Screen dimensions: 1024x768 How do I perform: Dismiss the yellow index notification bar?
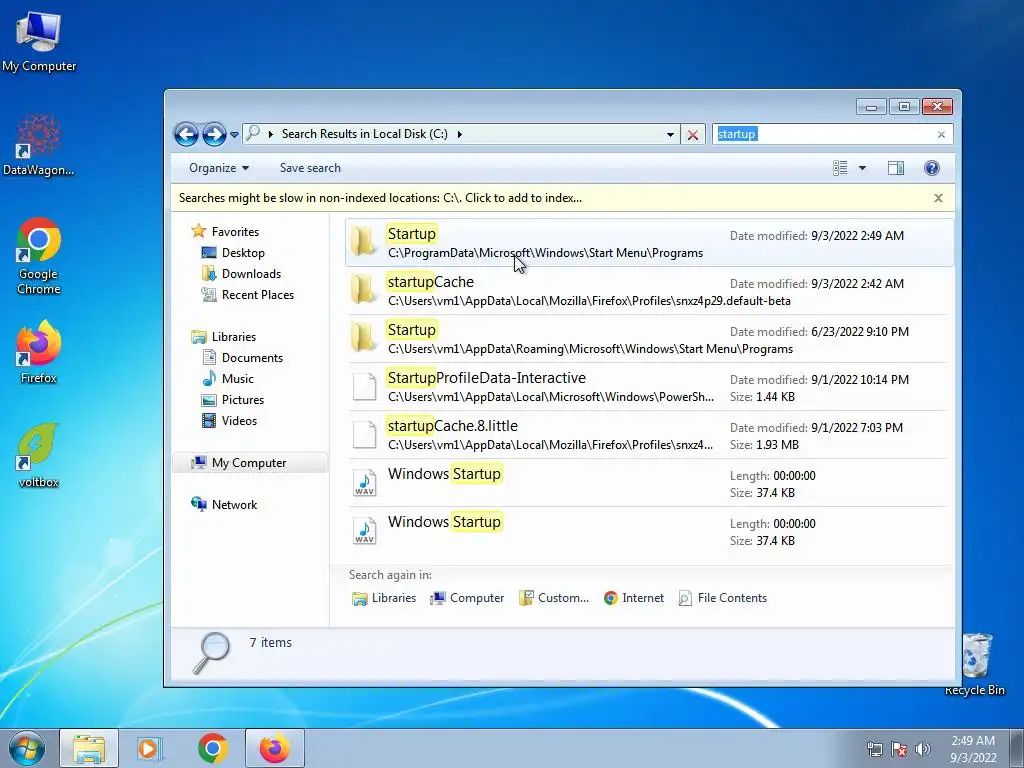click(x=938, y=198)
